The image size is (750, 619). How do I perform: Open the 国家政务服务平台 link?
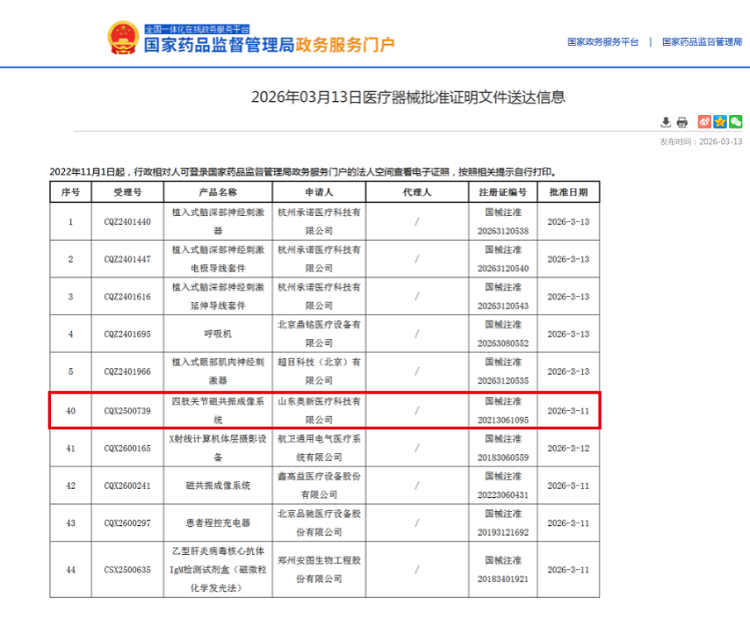[602, 42]
